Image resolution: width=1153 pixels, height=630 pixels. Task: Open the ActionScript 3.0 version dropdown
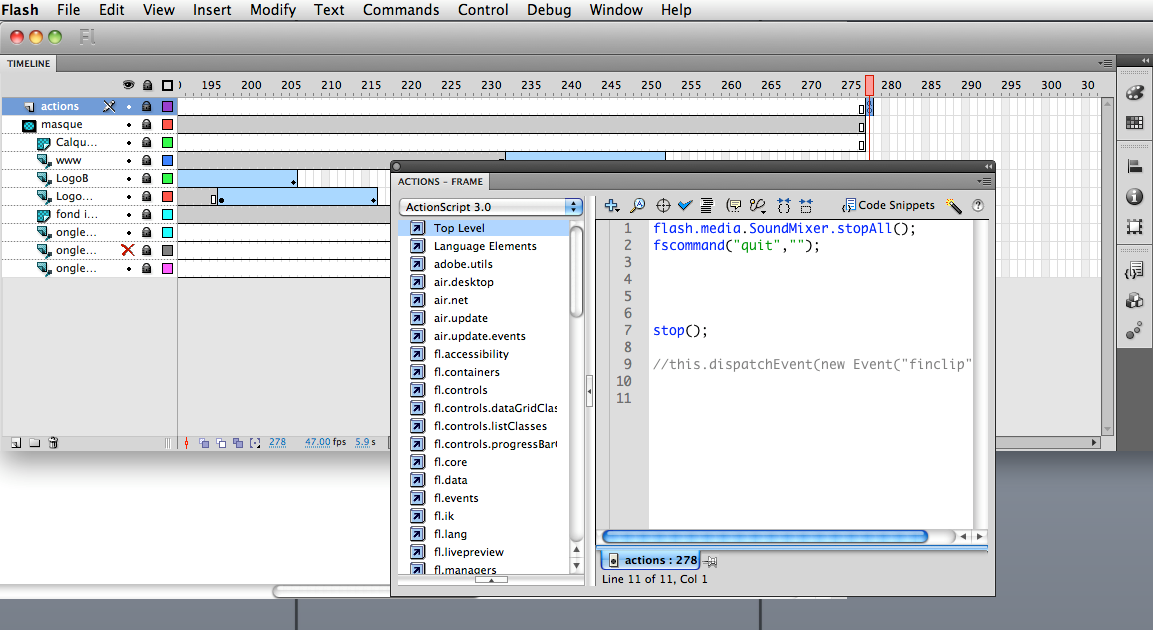[x=490, y=207]
